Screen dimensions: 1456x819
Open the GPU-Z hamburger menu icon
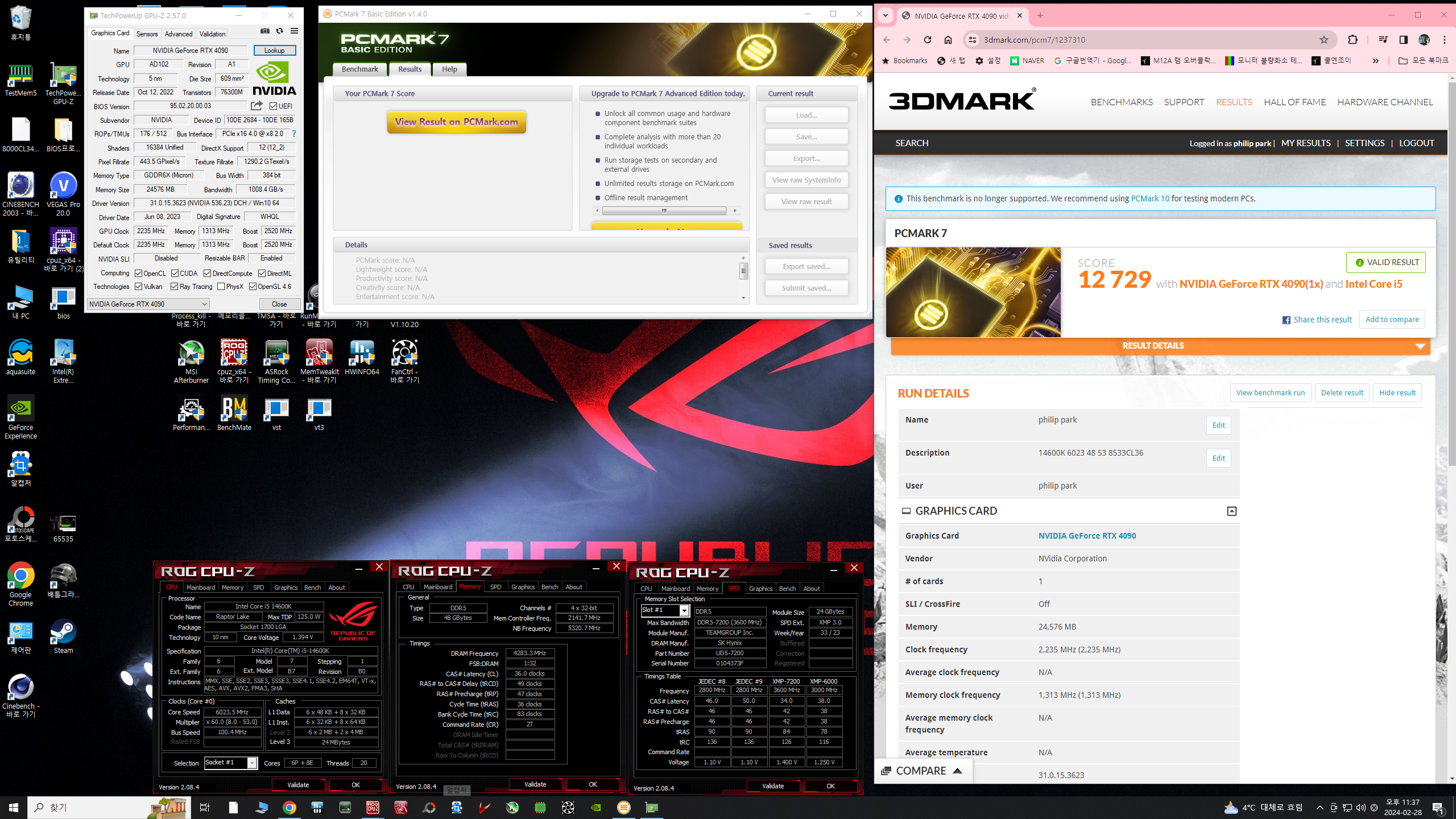click(294, 31)
